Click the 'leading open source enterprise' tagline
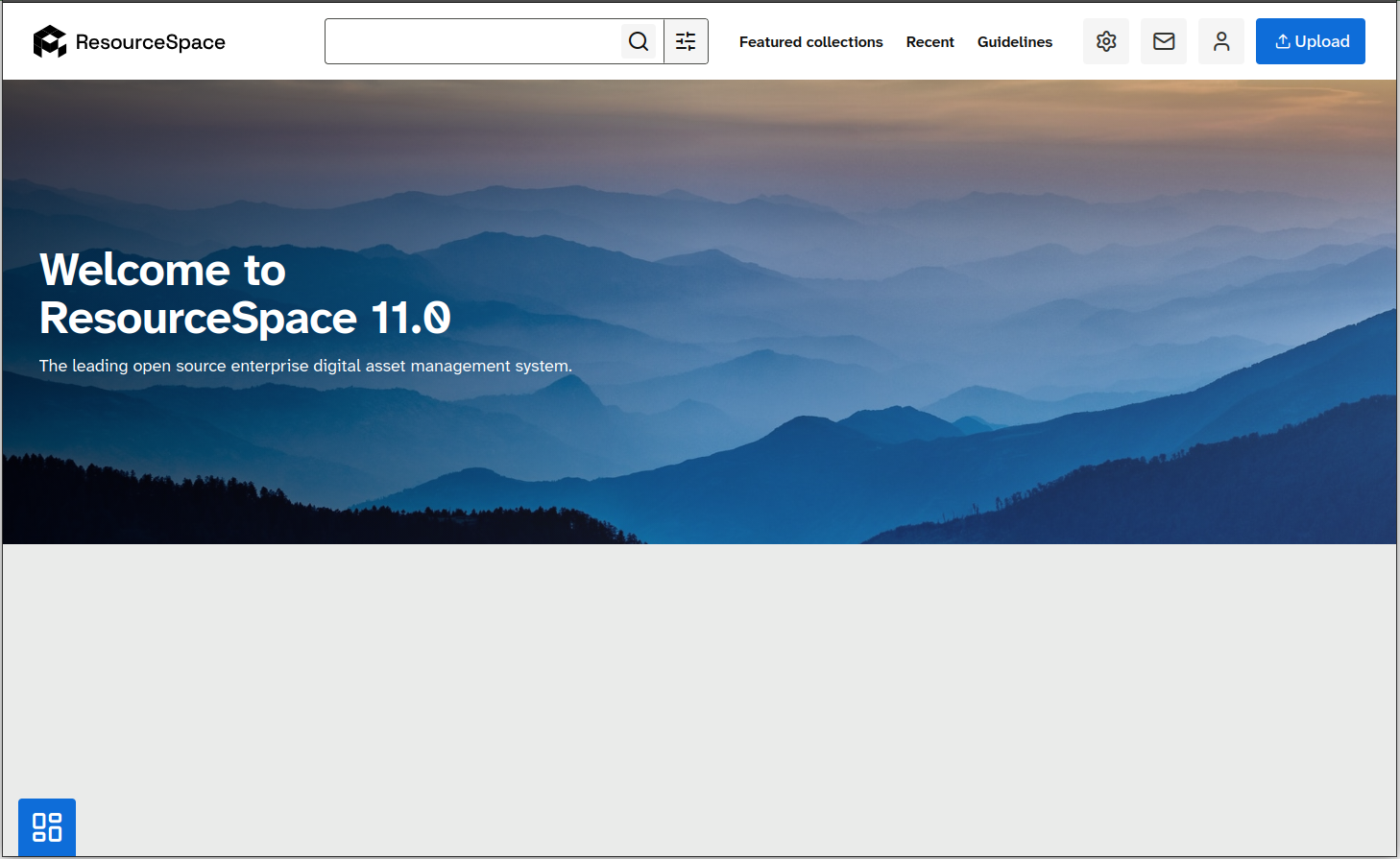The height and width of the screenshot is (859, 1400). [x=305, y=366]
